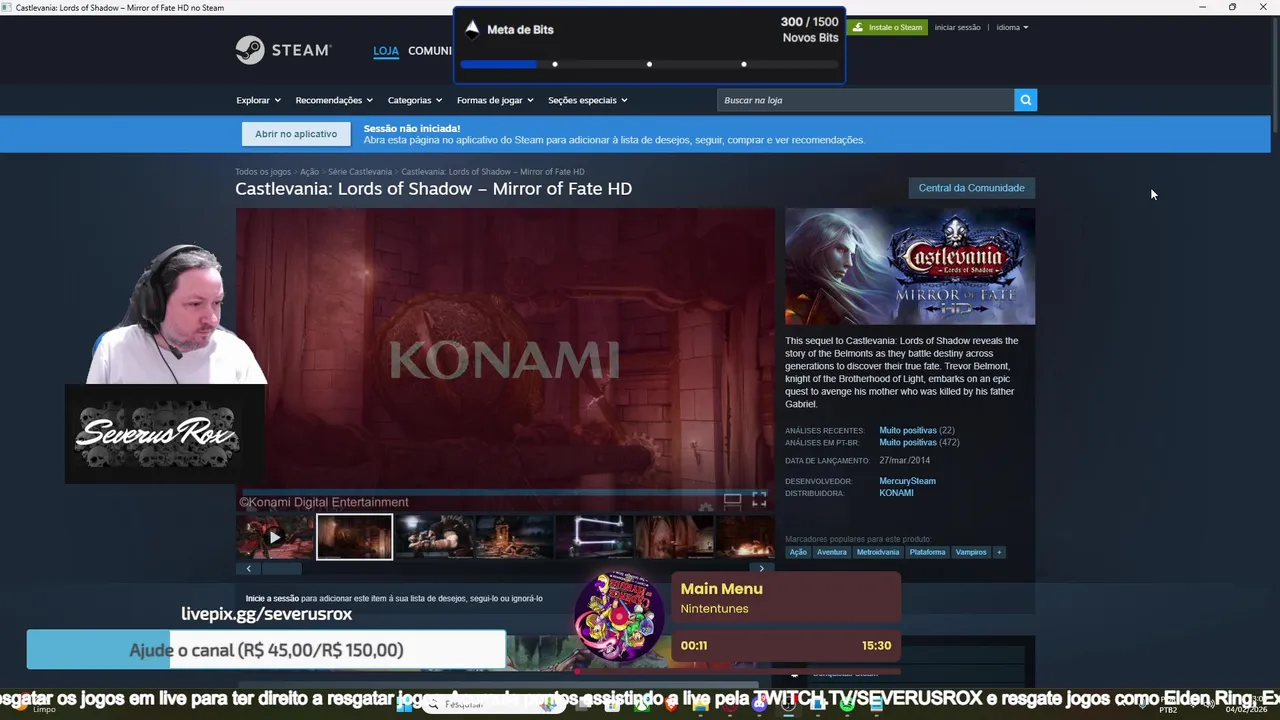1280x720 pixels.
Task: Select the Plataforma tag
Action: point(927,552)
